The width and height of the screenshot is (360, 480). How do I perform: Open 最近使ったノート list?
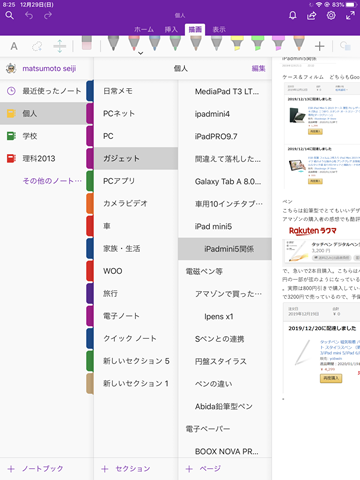point(43,91)
